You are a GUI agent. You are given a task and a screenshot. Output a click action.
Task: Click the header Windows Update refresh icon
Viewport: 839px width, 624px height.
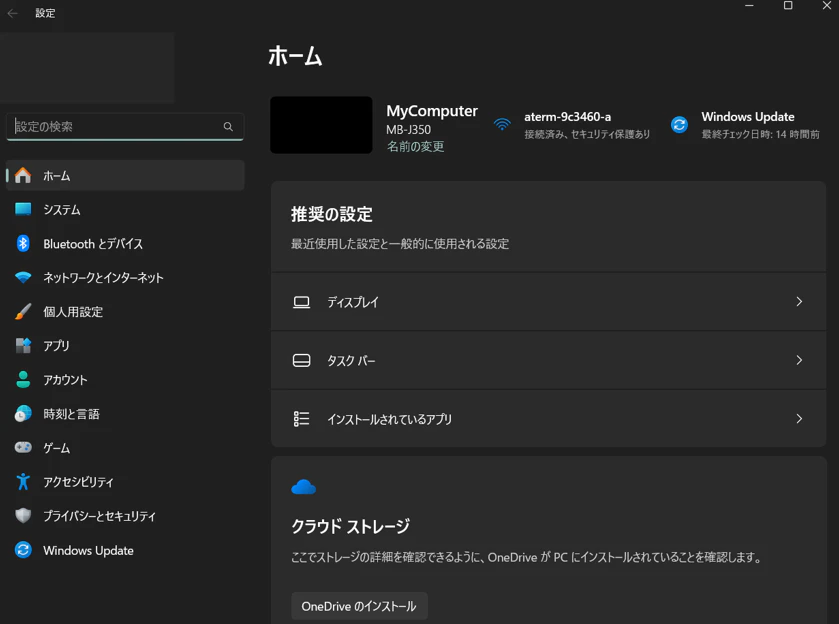coord(680,125)
